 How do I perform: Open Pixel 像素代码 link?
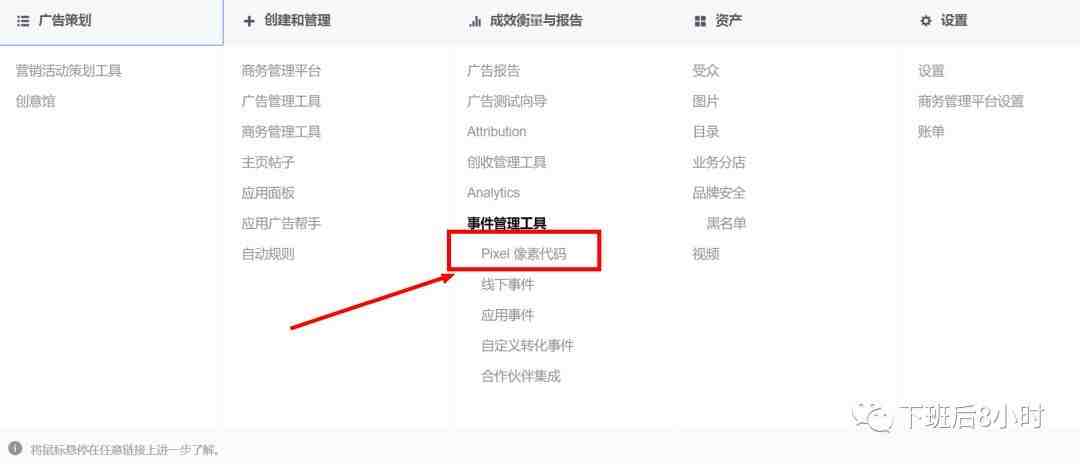524,254
